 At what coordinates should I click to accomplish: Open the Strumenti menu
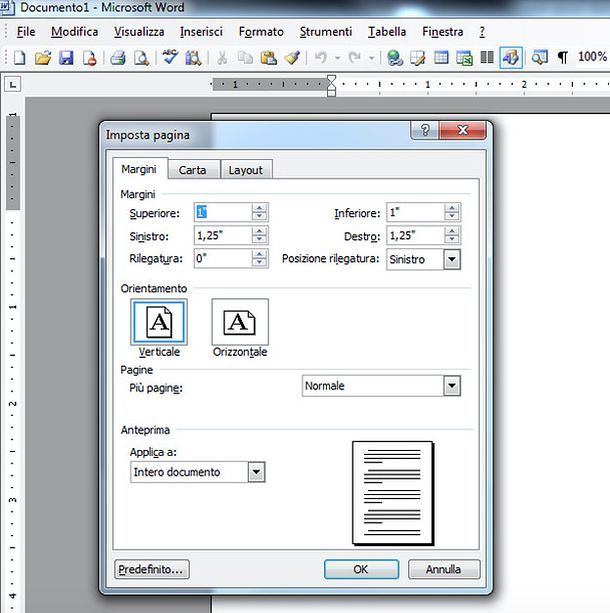click(325, 32)
